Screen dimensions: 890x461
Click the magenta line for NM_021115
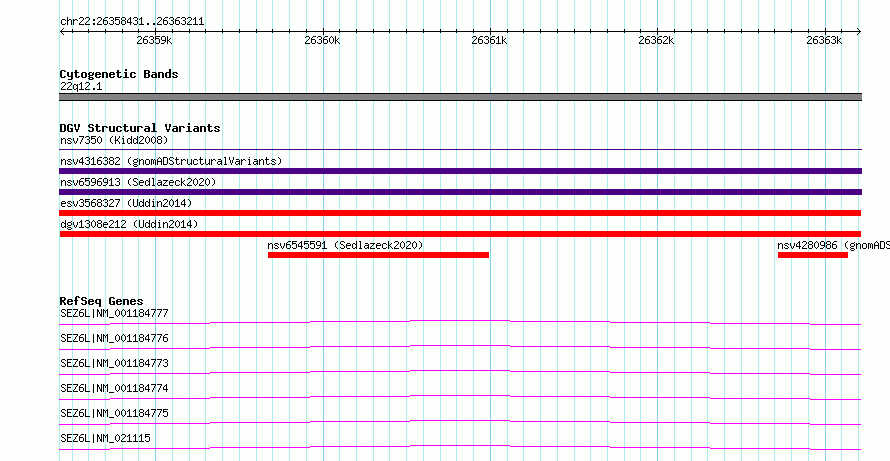(460, 447)
